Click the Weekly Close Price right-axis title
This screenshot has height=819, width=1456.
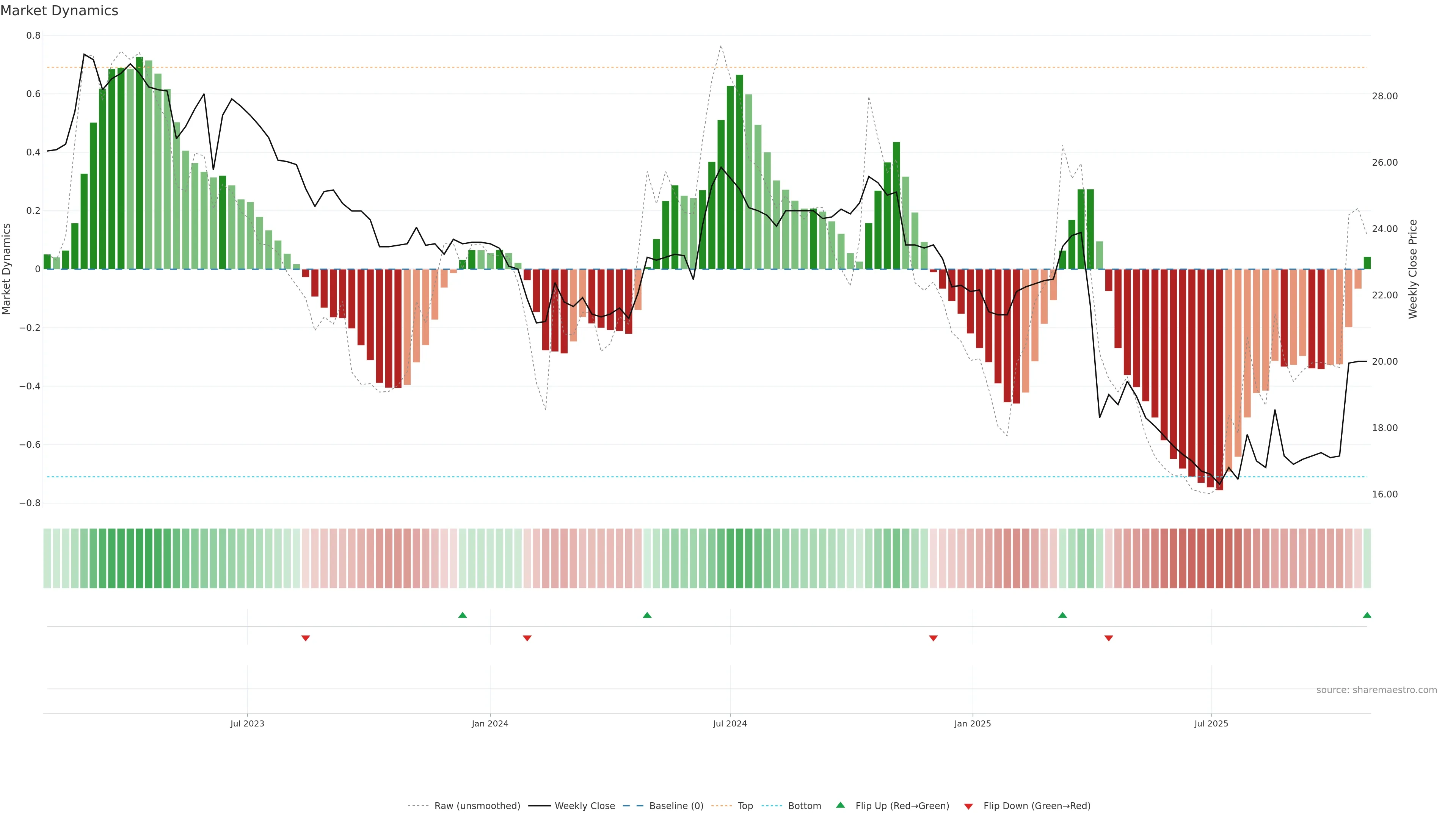point(1412,269)
